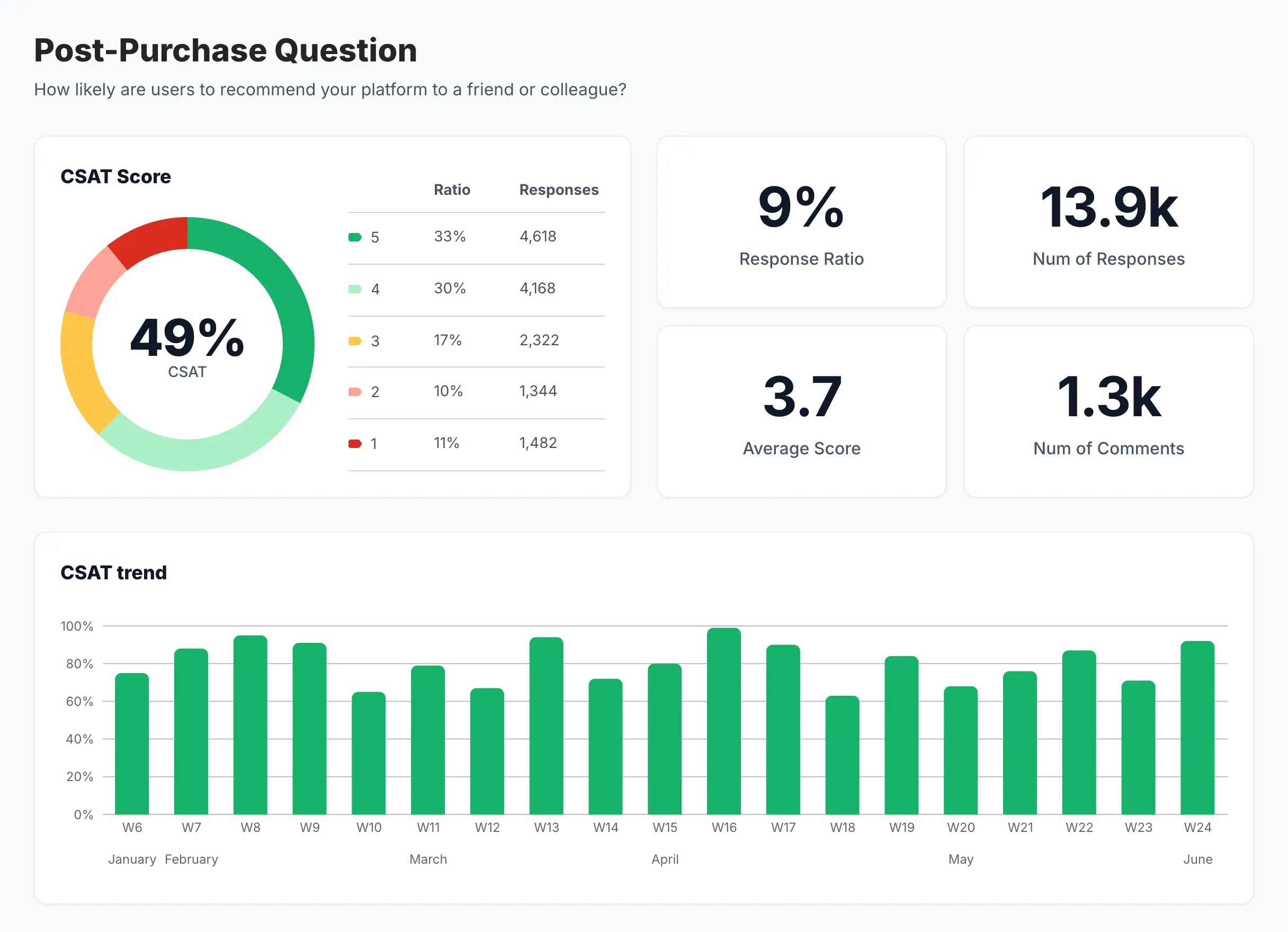
Task: Click the W8 bar in CSAT trend
Action: (251, 725)
